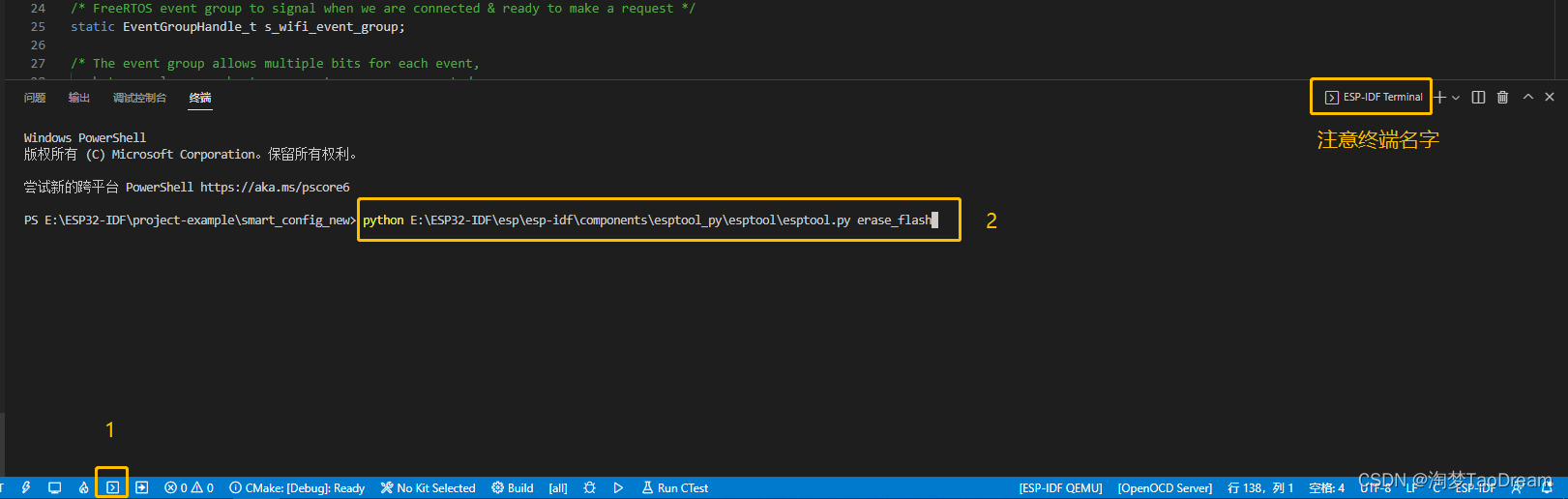The width and height of the screenshot is (1568, 499).
Task: Split the terminal panel
Action: tap(1478, 97)
